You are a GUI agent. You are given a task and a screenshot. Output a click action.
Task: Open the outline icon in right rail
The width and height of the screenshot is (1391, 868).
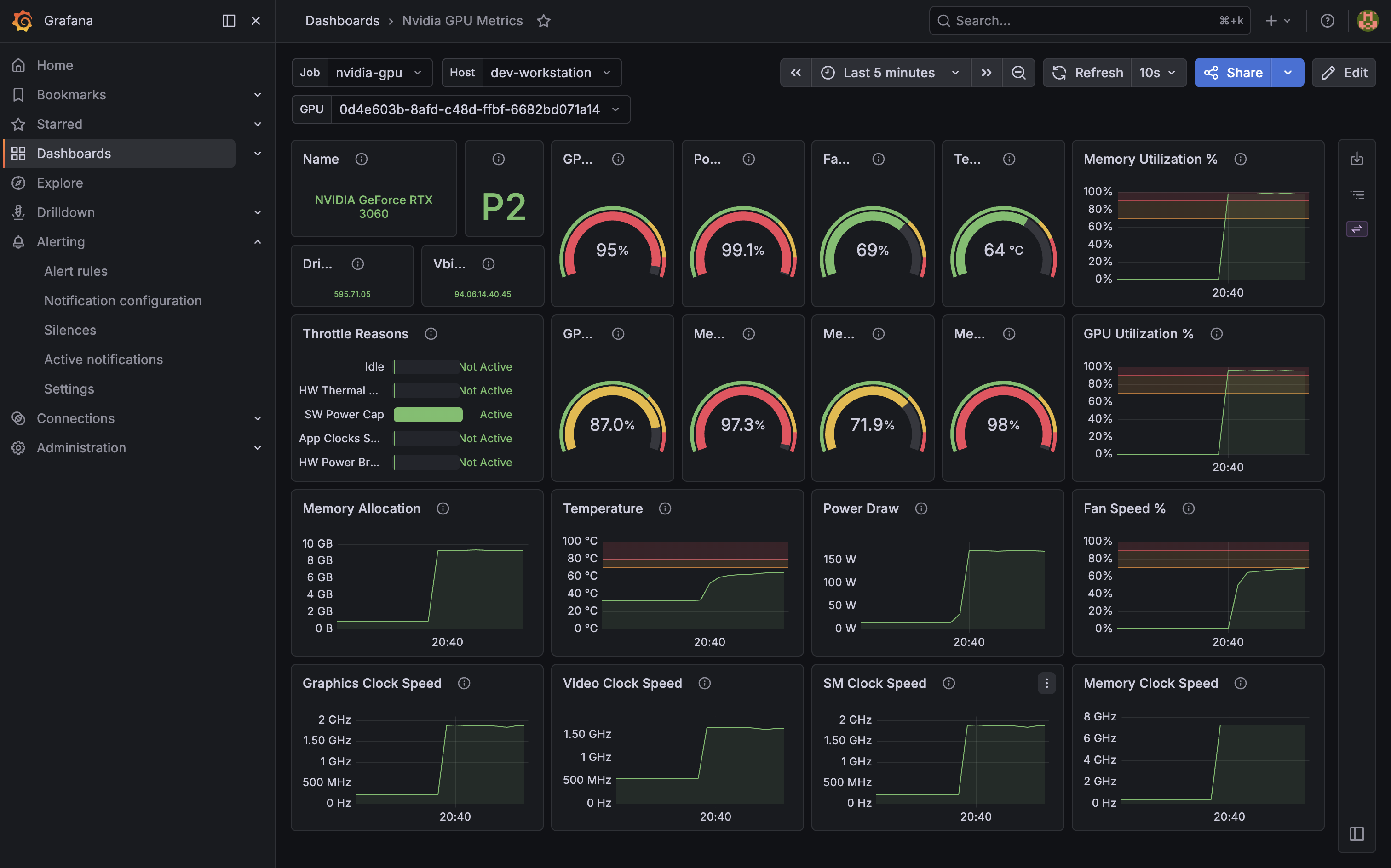1357,195
